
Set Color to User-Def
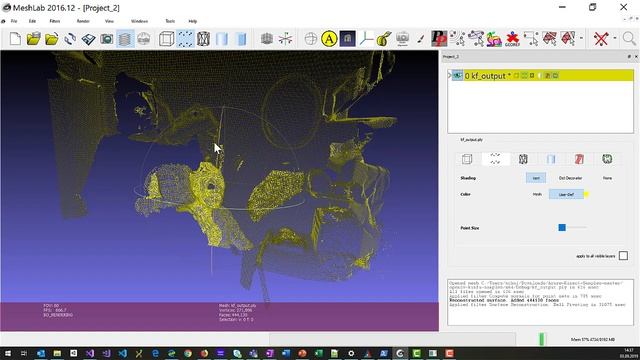pyautogui.click(x=566, y=194)
